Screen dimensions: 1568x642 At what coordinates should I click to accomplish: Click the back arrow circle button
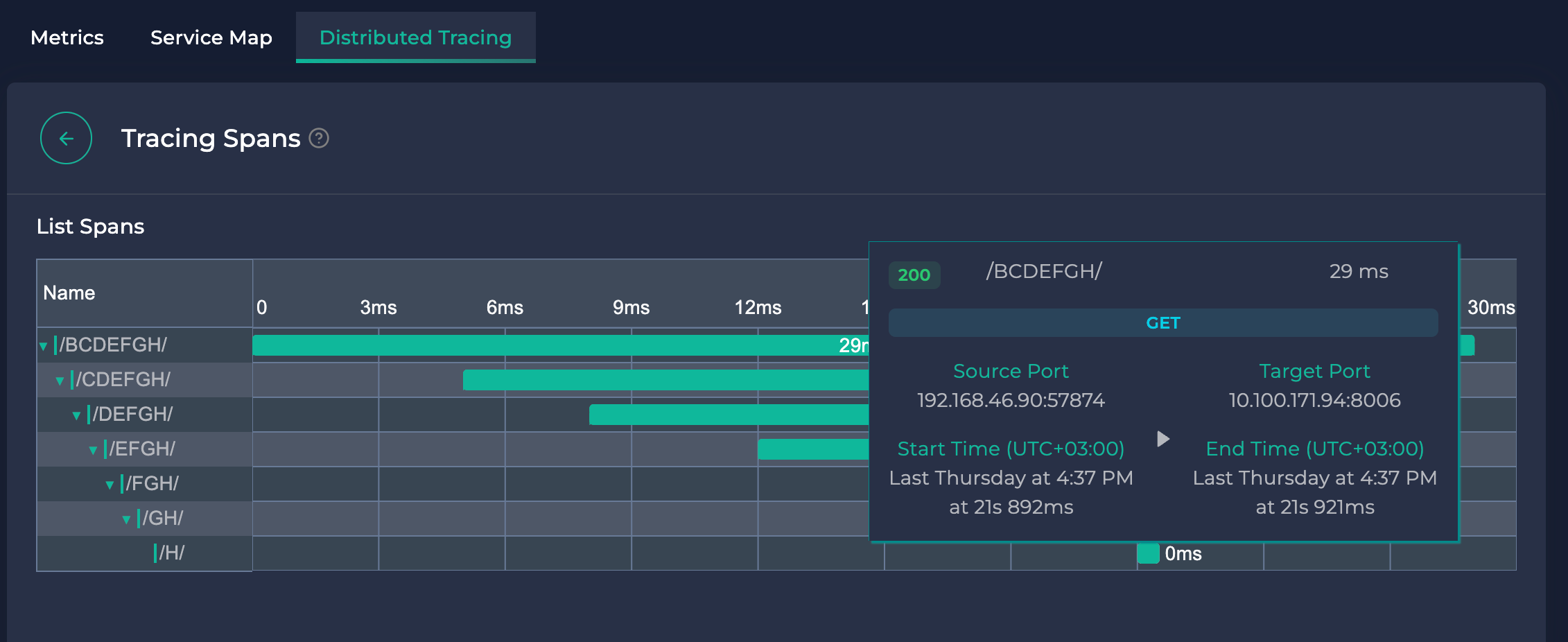66,139
